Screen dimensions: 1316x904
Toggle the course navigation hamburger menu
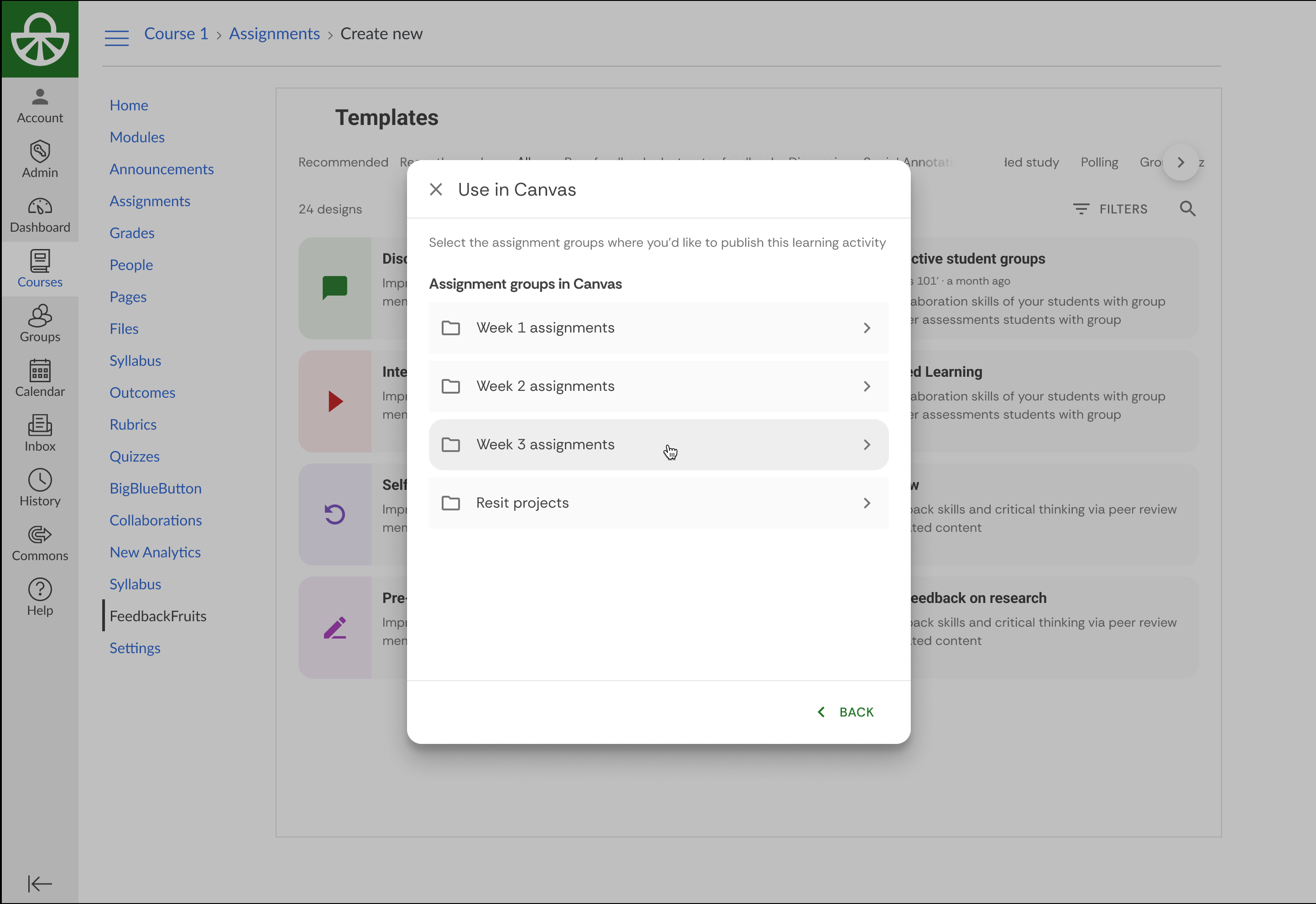click(117, 37)
